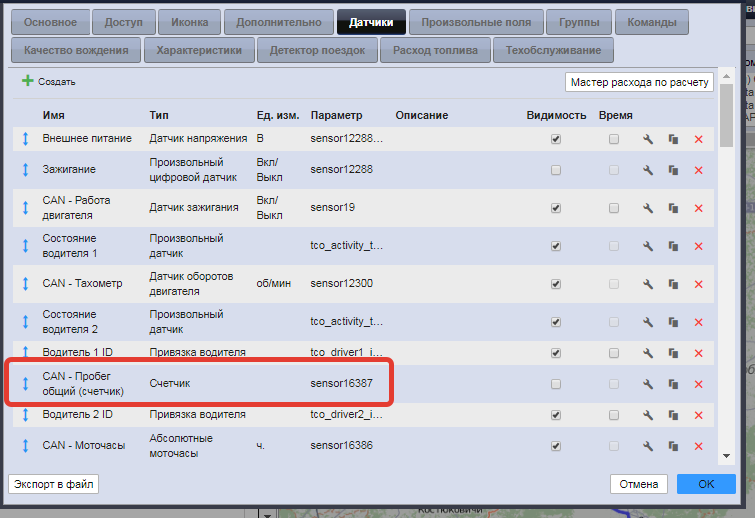Enable time checkbox for Внешнее питание
755x518 pixels.
614,140
